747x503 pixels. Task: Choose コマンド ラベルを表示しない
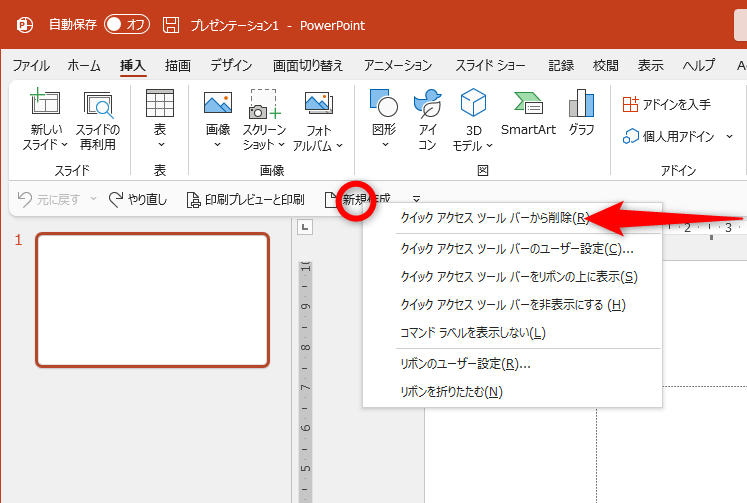pyautogui.click(x=473, y=332)
